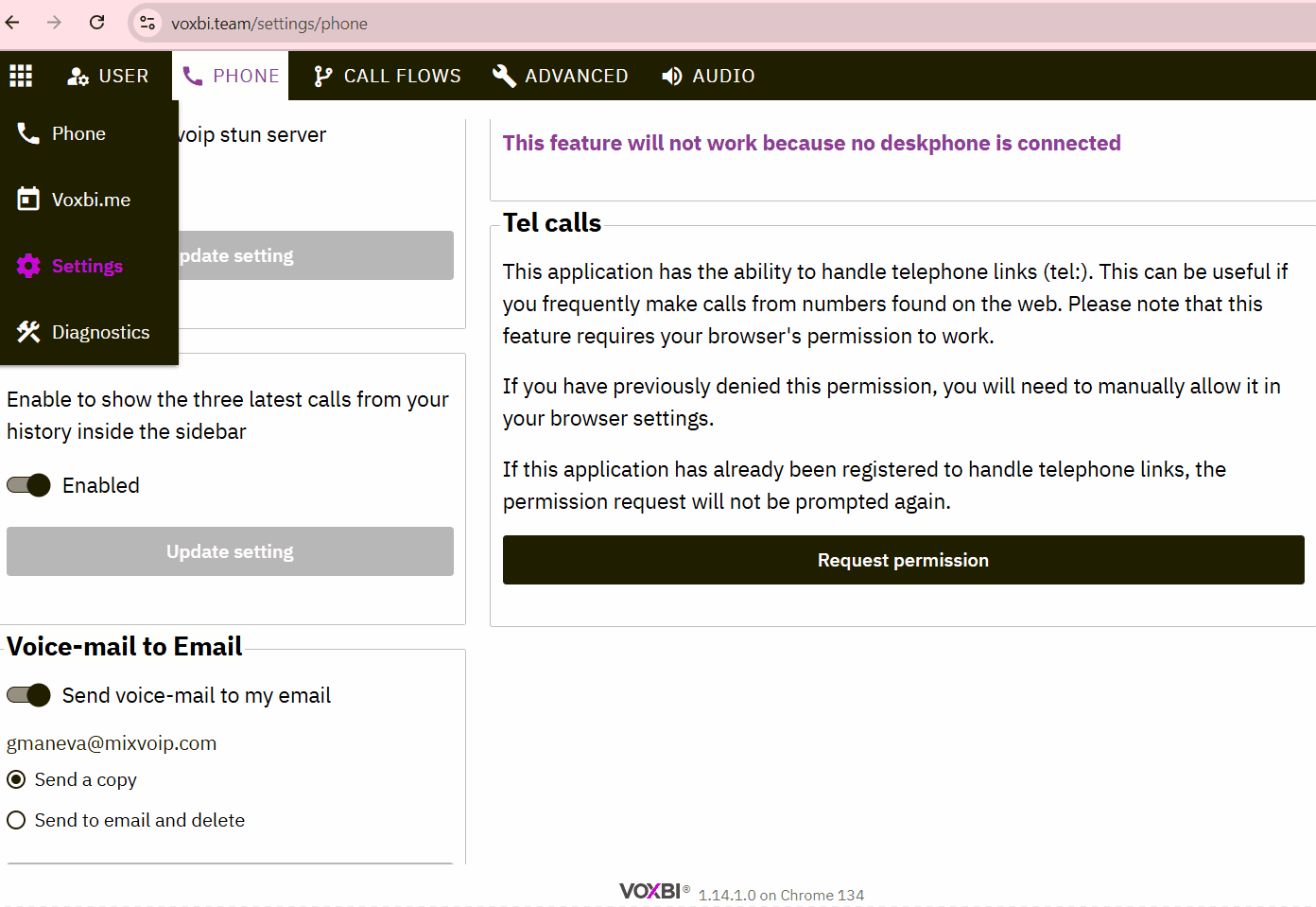This screenshot has height=907, width=1316.
Task: Select the Send a copy radio option
Action: pyautogui.click(x=16, y=779)
